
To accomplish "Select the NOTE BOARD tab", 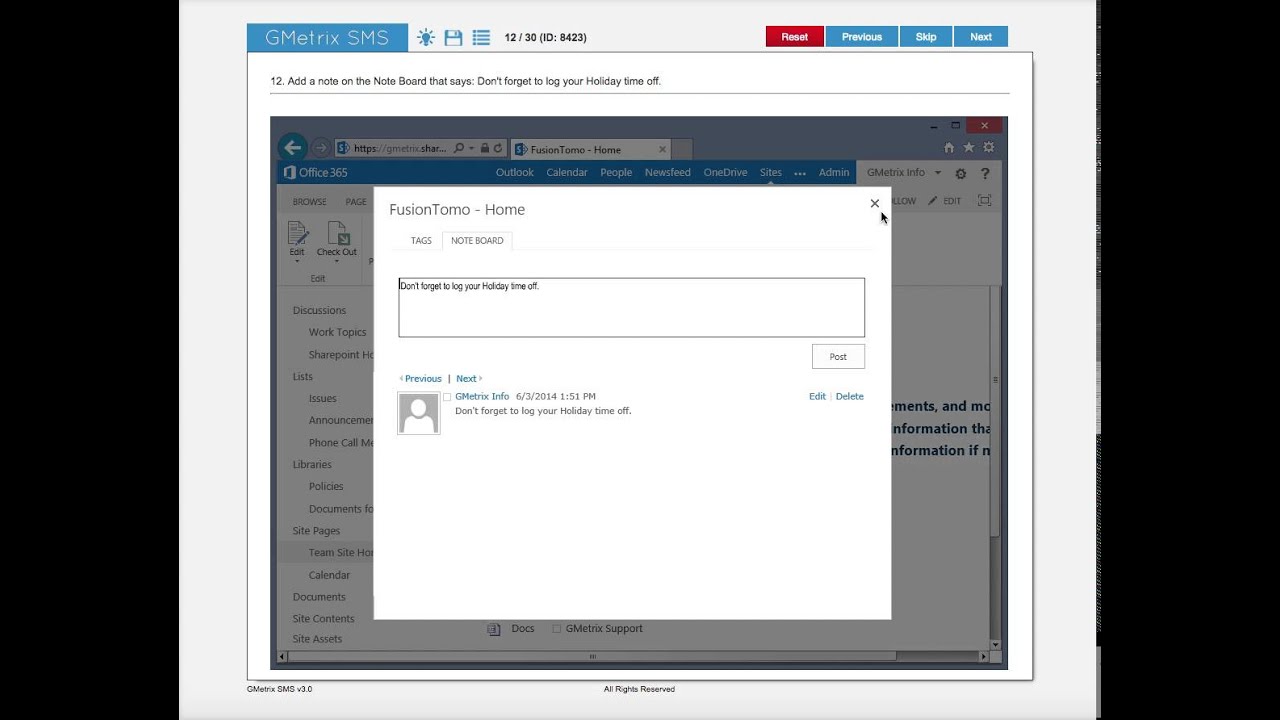I will (477, 241).
